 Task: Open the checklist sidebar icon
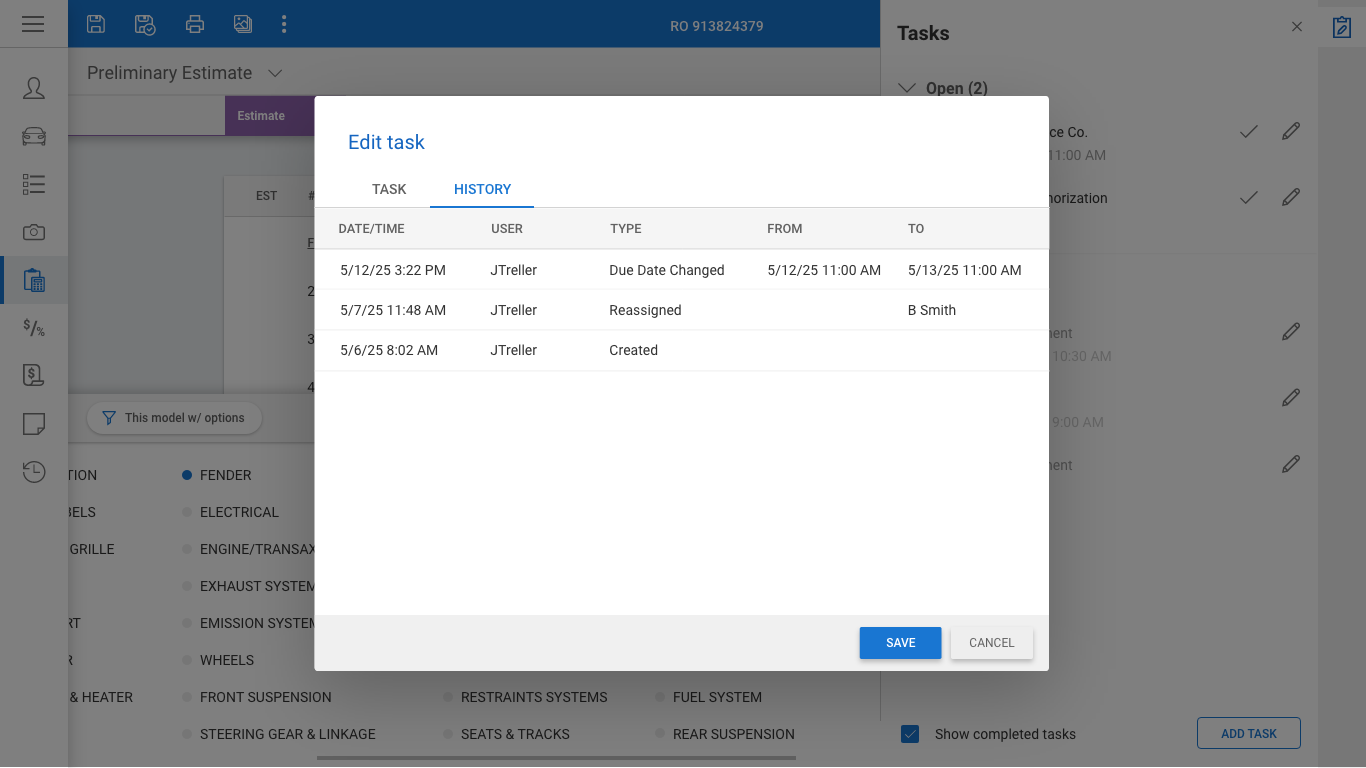point(34,184)
